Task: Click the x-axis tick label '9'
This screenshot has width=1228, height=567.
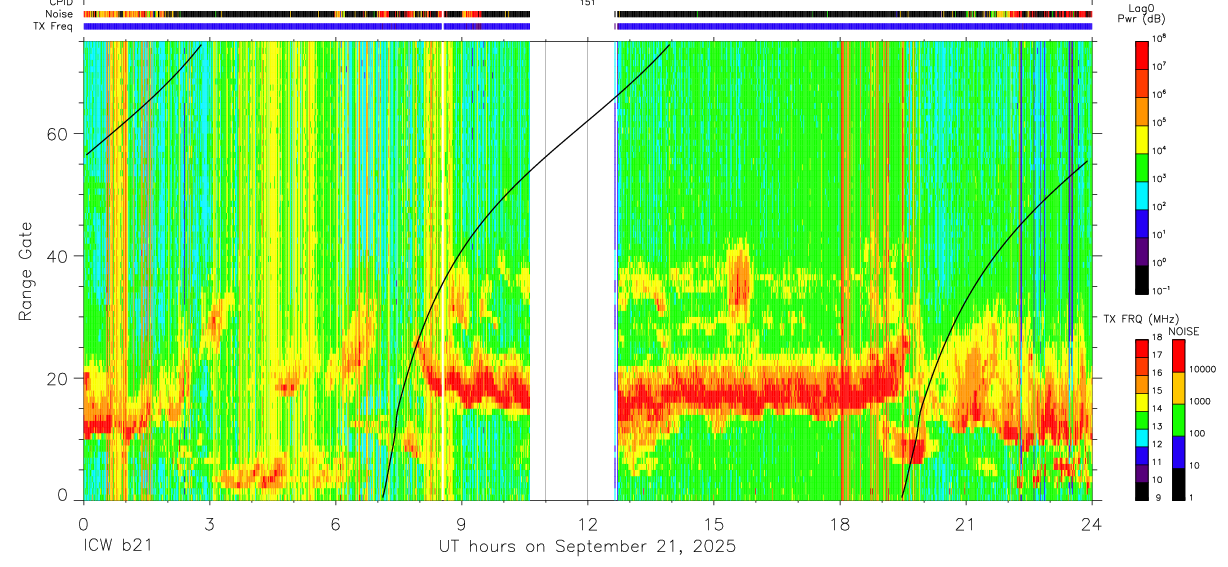Action: (x=461, y=523)
